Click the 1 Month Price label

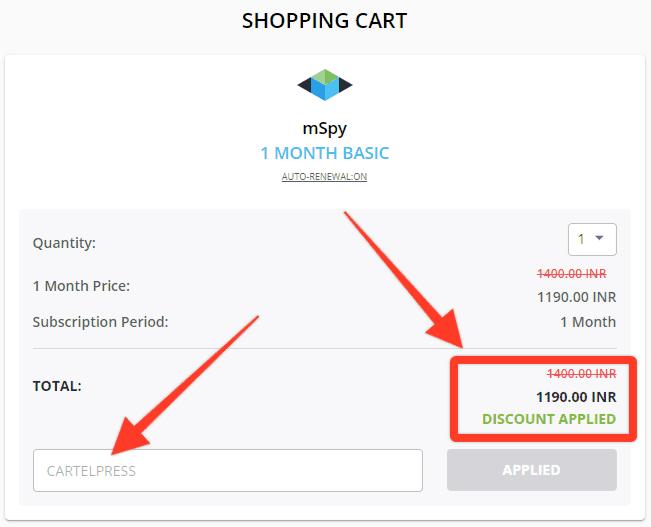(81, 286)
